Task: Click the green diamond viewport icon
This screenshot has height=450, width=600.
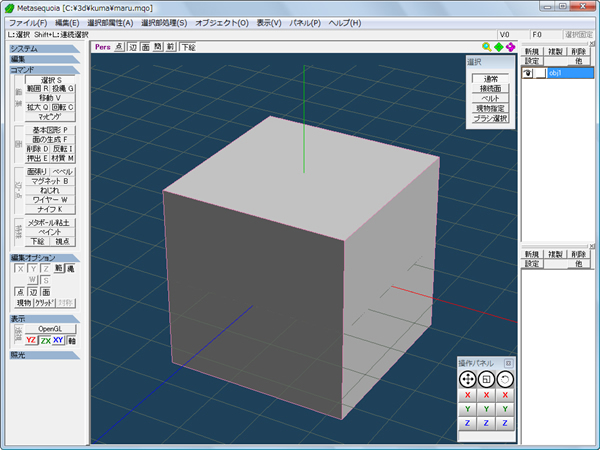Action: (x=499, y=47)
